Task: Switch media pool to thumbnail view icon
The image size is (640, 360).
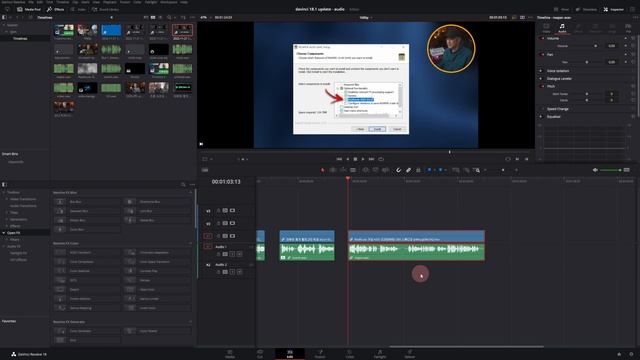Action: coord(153,18)
